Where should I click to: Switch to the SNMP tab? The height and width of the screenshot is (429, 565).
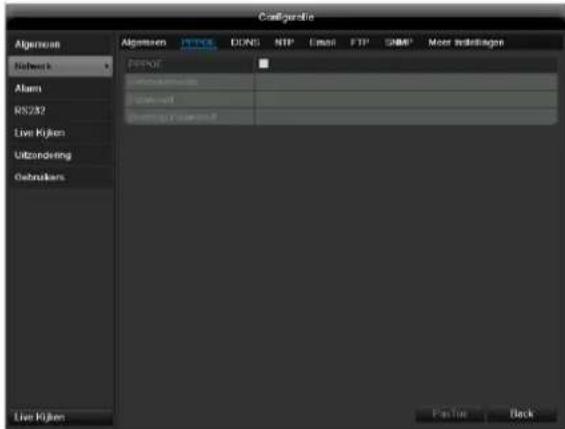point(398,43)
